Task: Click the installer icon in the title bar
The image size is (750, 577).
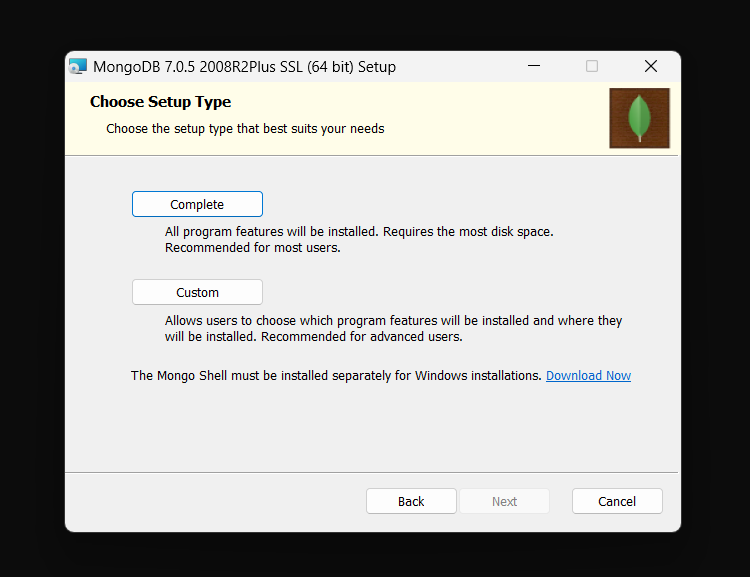Action: pos(77,67)
